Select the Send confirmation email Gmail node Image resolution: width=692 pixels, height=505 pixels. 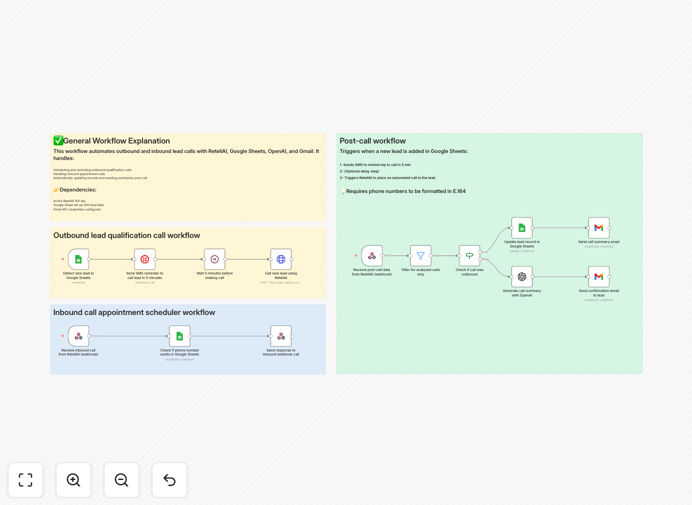(599, 277)
